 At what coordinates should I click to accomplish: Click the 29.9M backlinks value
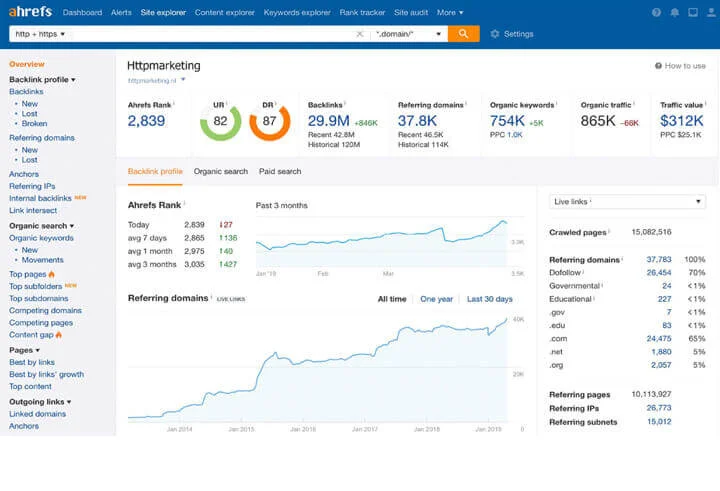coord(329,121)
